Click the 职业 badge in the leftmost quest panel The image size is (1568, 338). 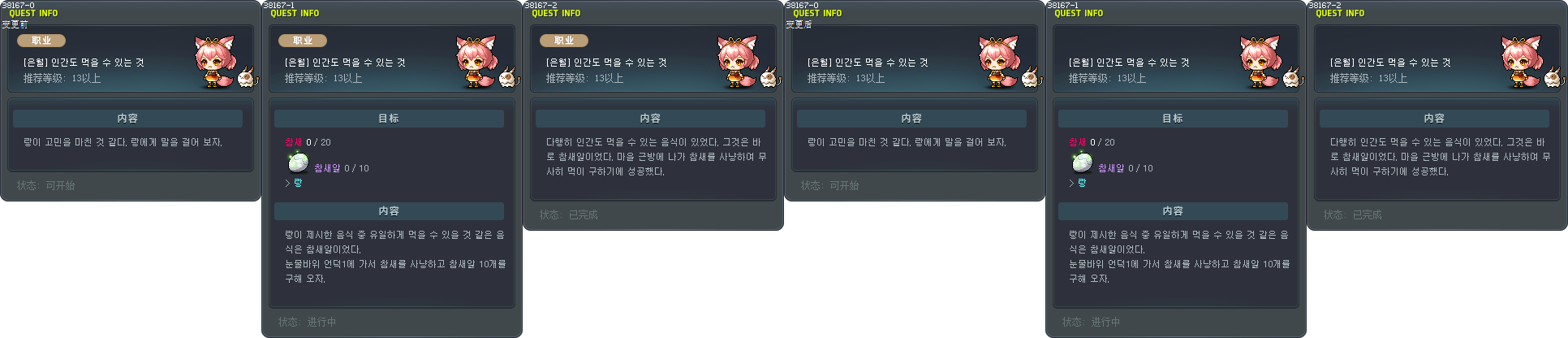pos(41,40)
